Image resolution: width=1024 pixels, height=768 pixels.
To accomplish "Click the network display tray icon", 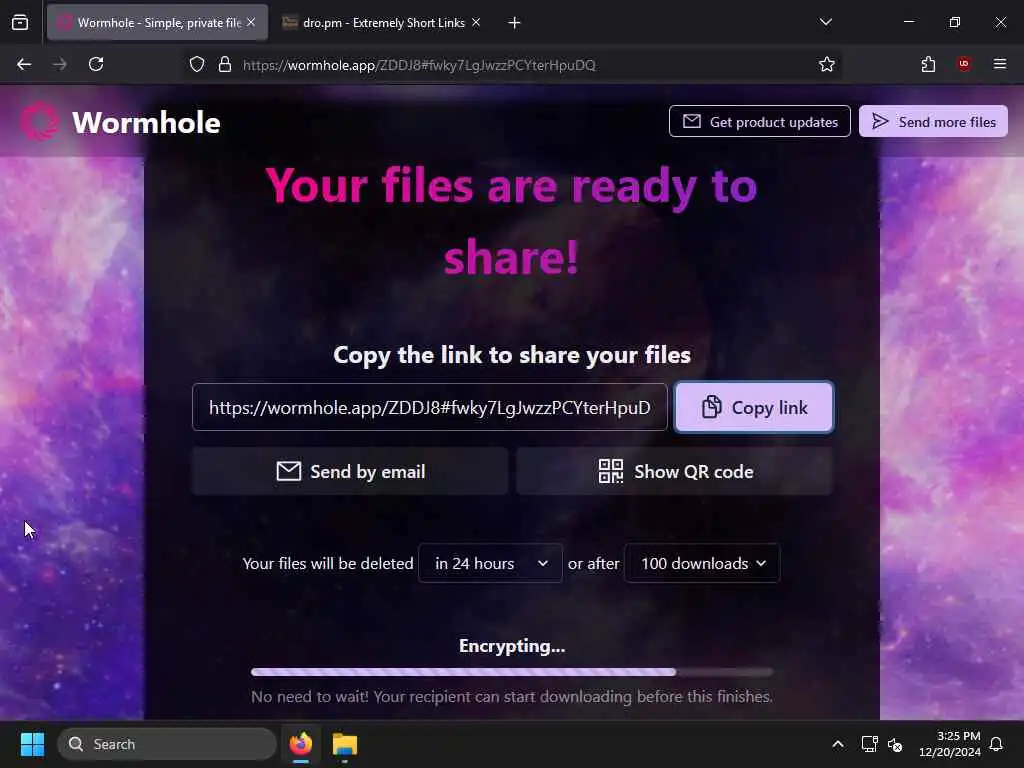I will pyautogui.click(x=870, y=744).
